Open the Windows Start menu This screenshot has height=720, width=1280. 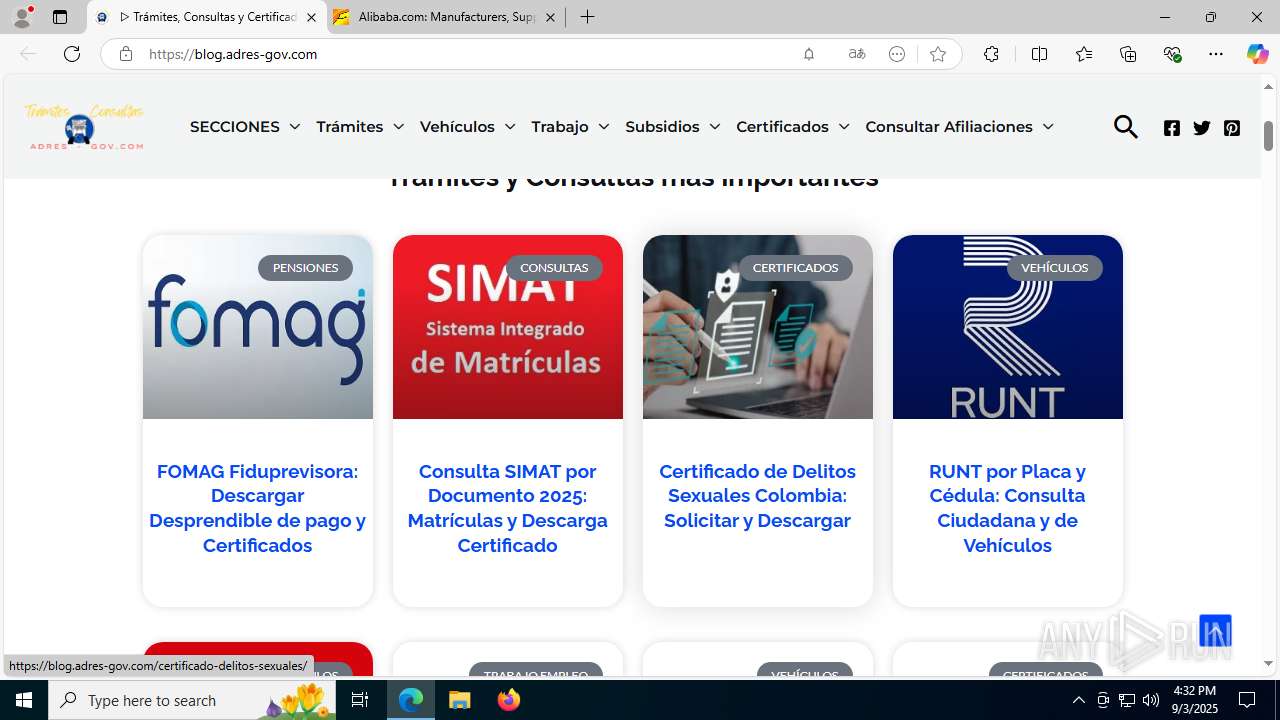coord(24,700)
